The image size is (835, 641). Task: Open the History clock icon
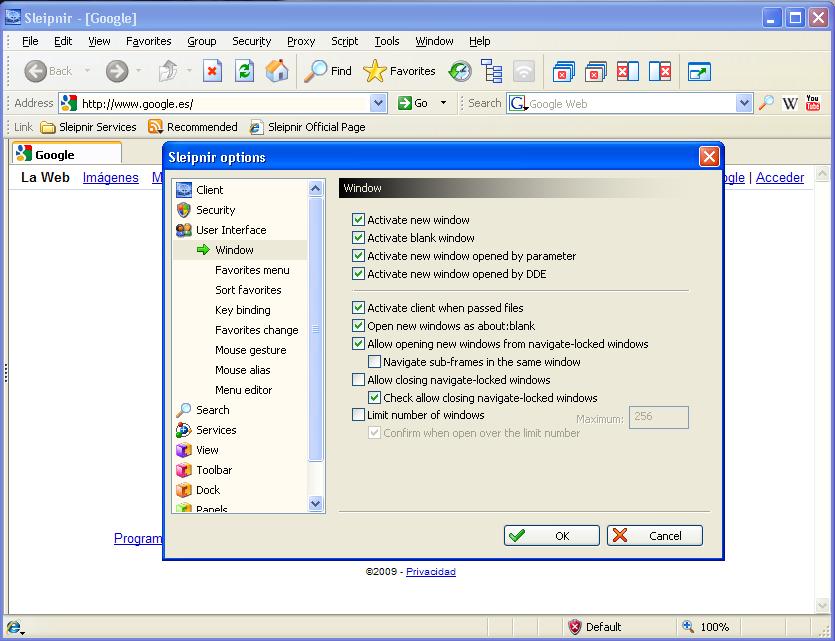pos(460,71)
